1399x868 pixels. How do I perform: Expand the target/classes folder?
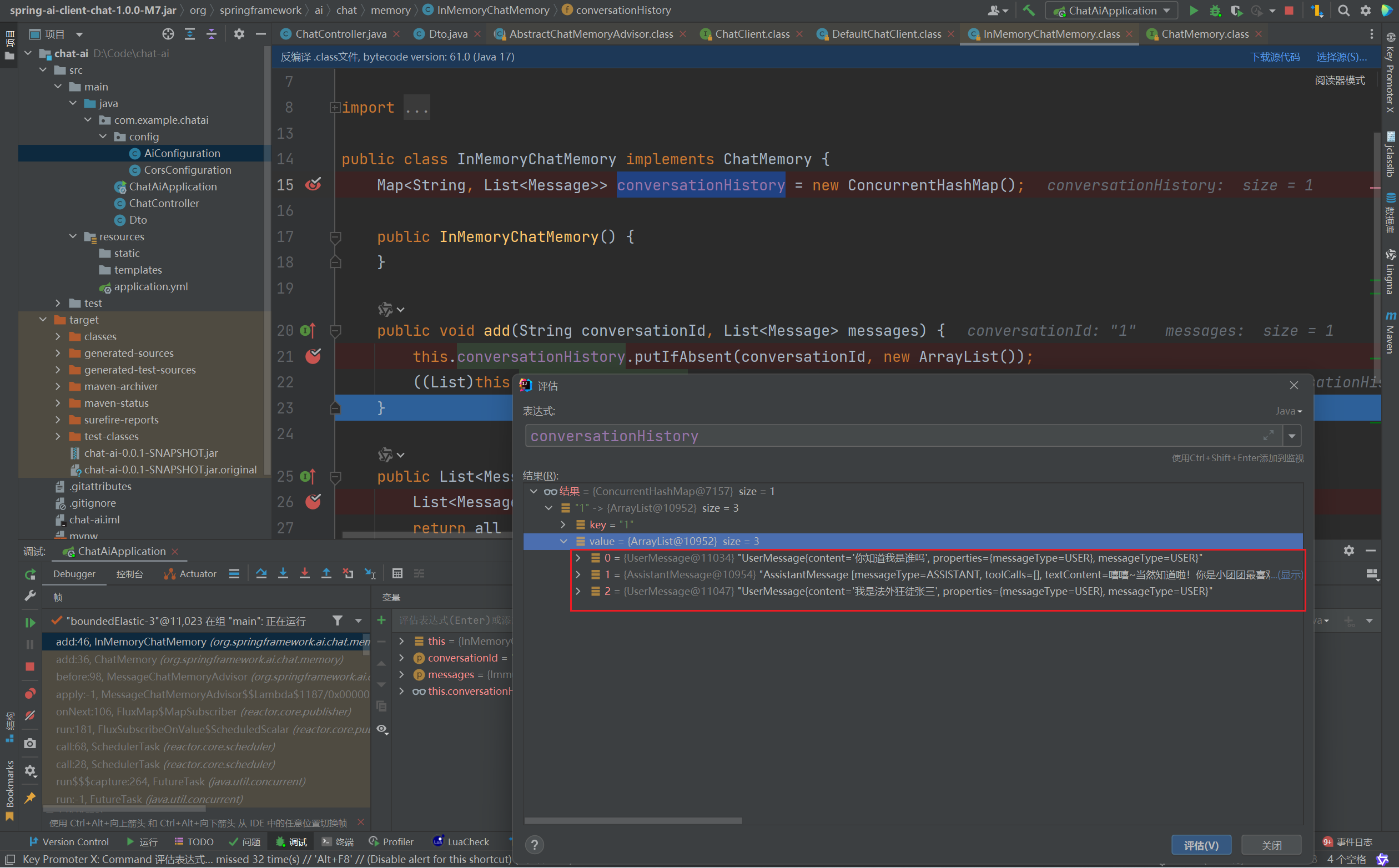point(58,336)
